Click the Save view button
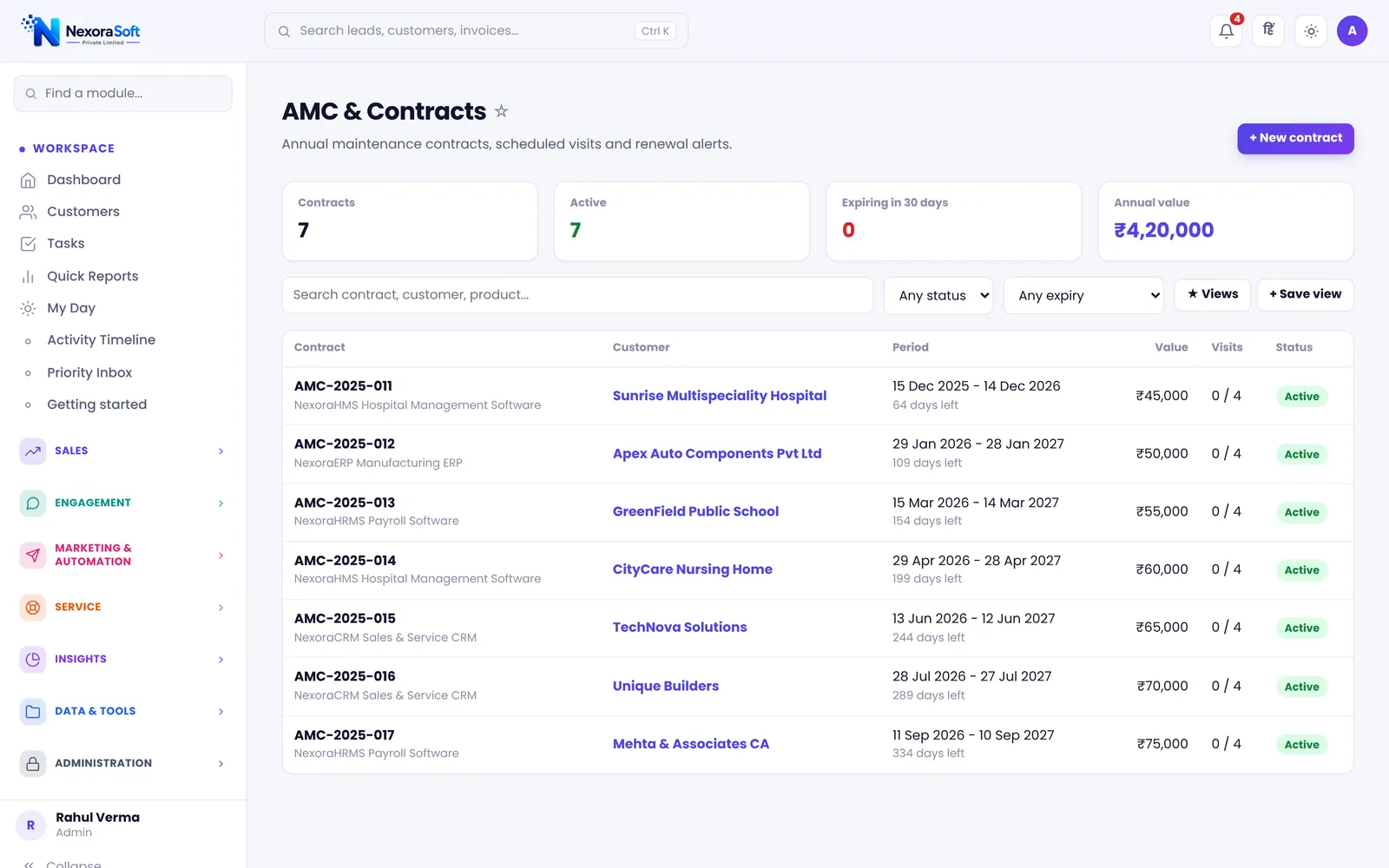 click(x=1305, y=294)
